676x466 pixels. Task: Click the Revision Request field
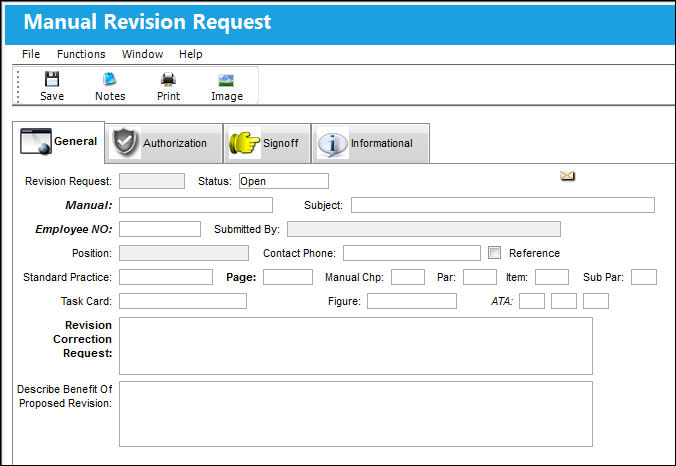click(152, 181)
